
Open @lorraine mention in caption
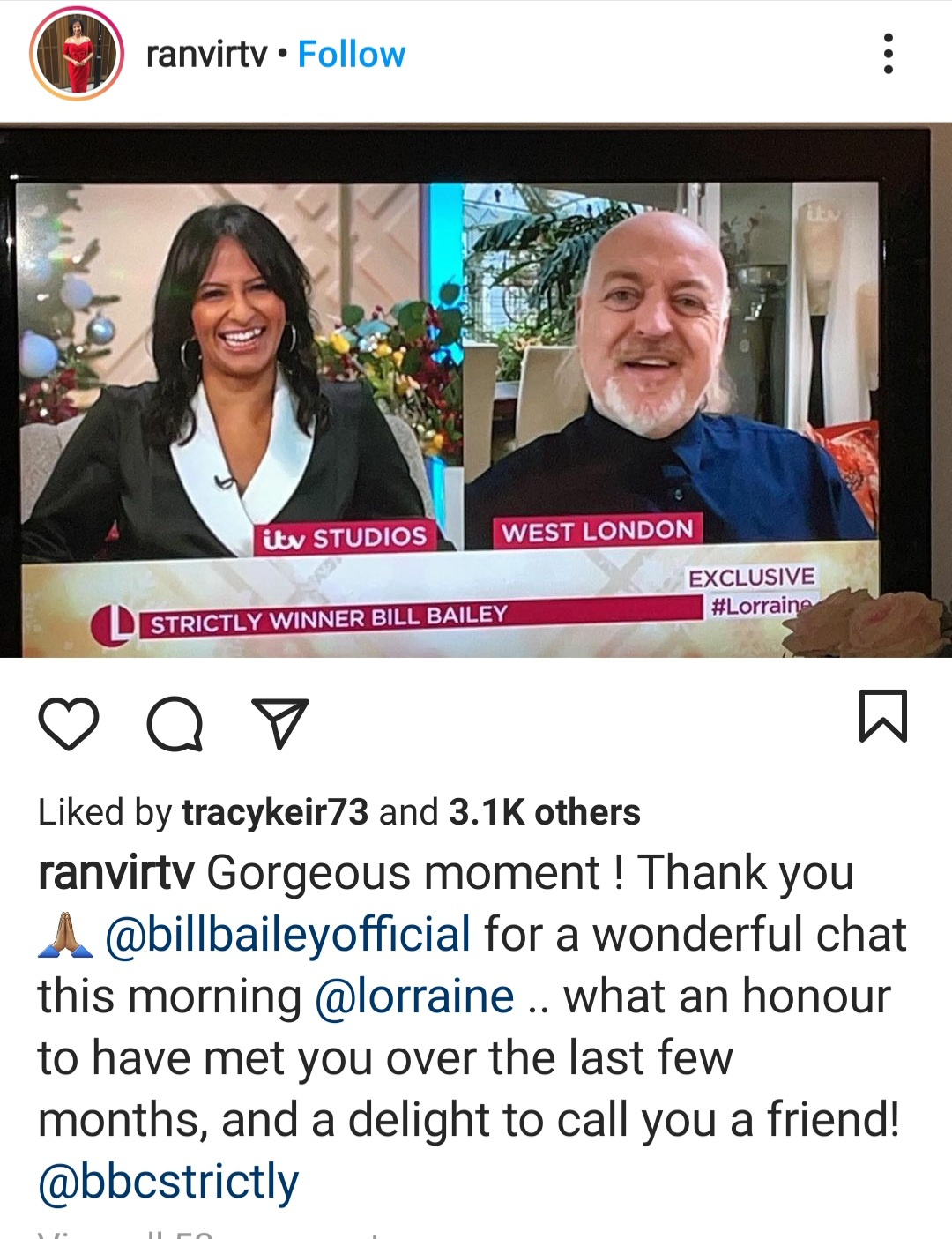(414, 996)
